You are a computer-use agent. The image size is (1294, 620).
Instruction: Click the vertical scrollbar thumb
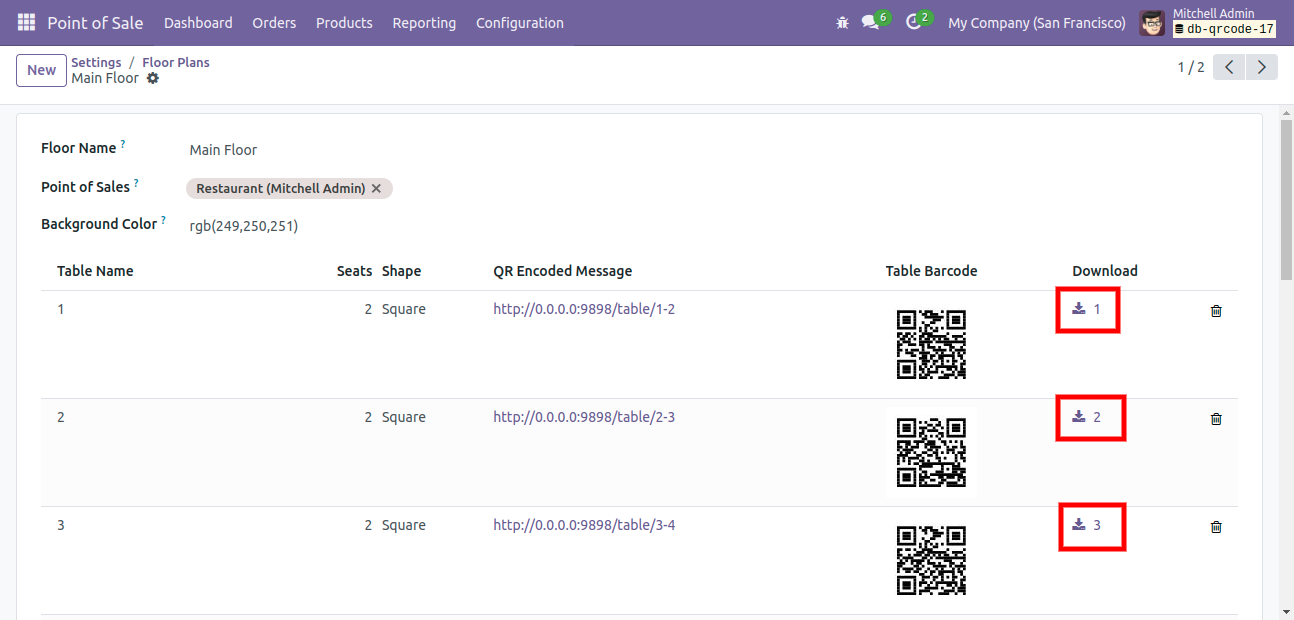point(1286,202)
